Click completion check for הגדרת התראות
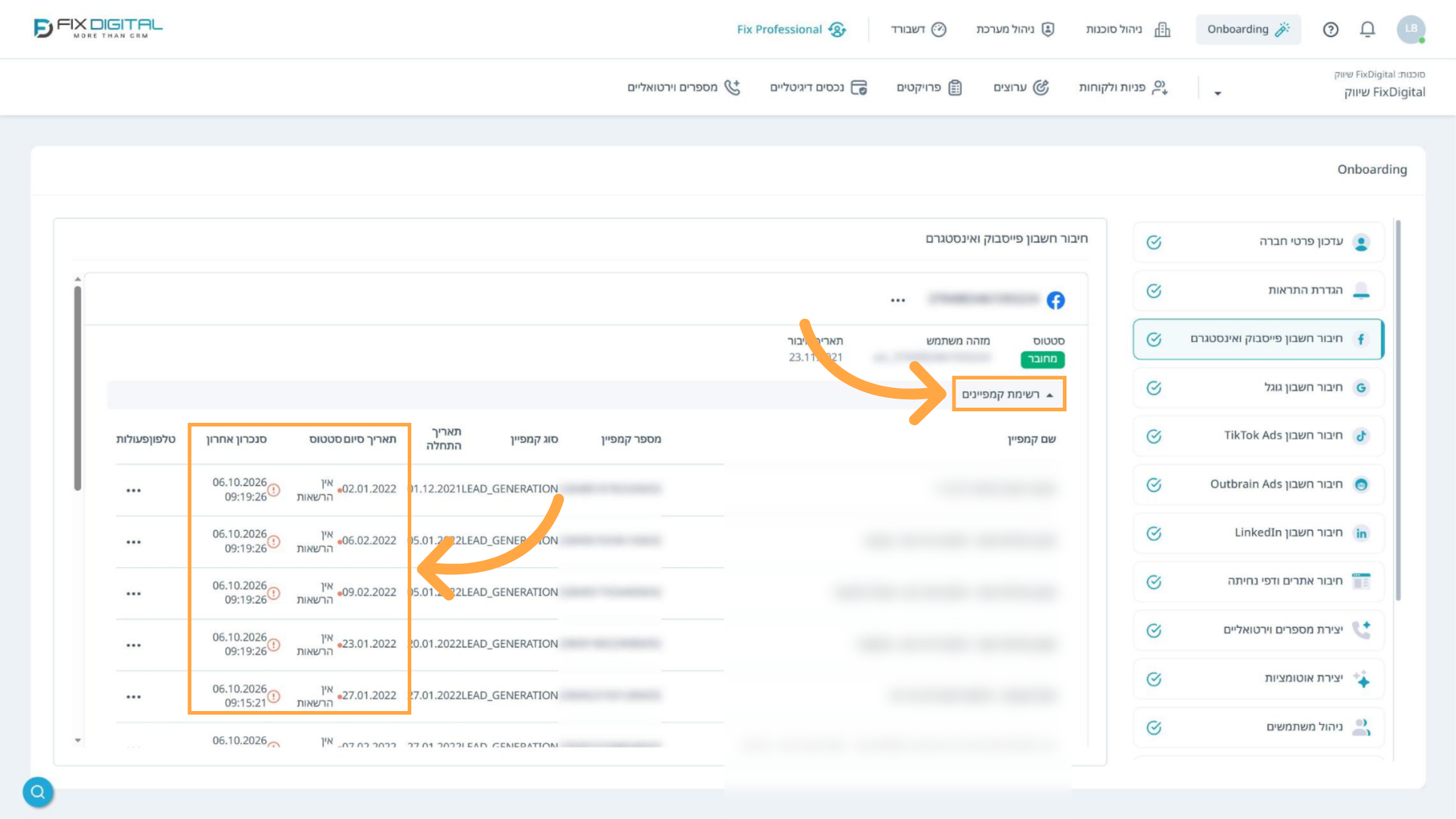 tap(1154, 291)
